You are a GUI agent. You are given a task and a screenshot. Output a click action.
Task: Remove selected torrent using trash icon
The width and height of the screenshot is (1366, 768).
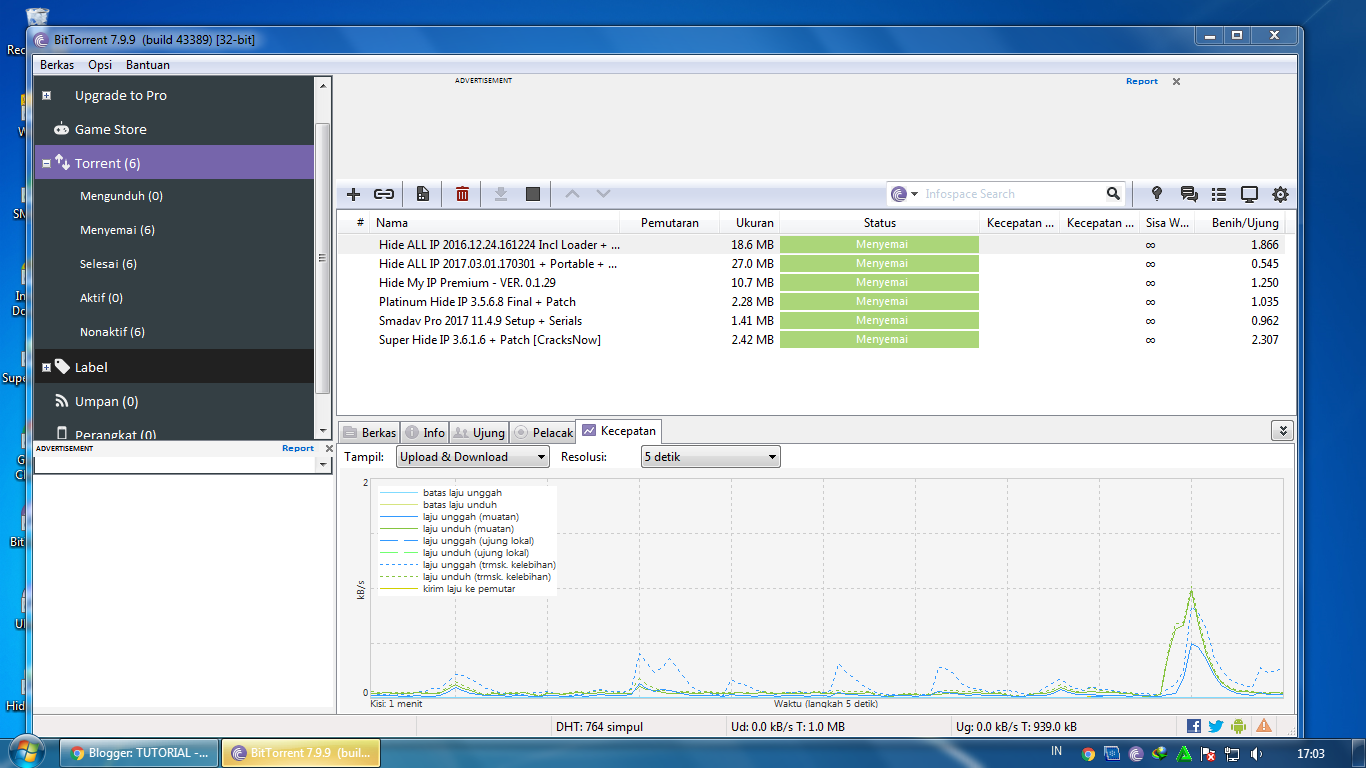tap(461, 194)
